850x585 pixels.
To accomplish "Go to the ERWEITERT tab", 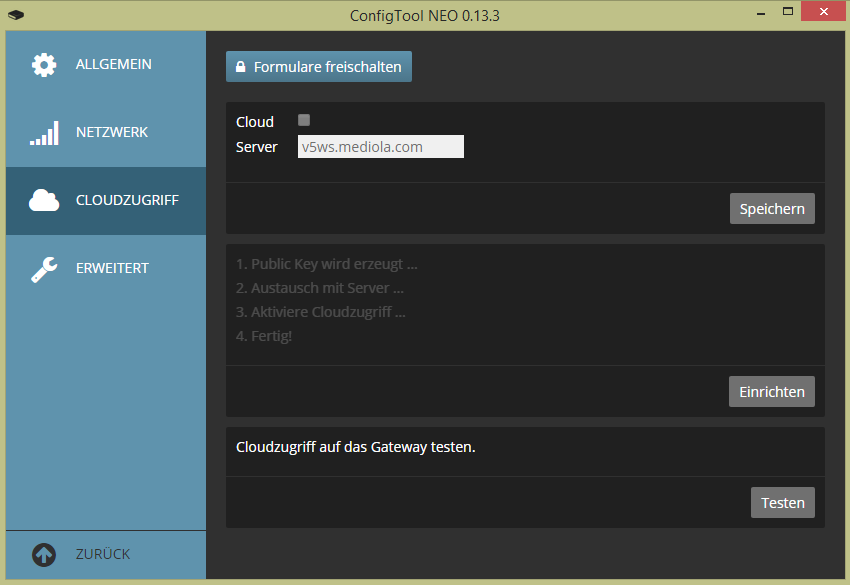I will point(112,268).
